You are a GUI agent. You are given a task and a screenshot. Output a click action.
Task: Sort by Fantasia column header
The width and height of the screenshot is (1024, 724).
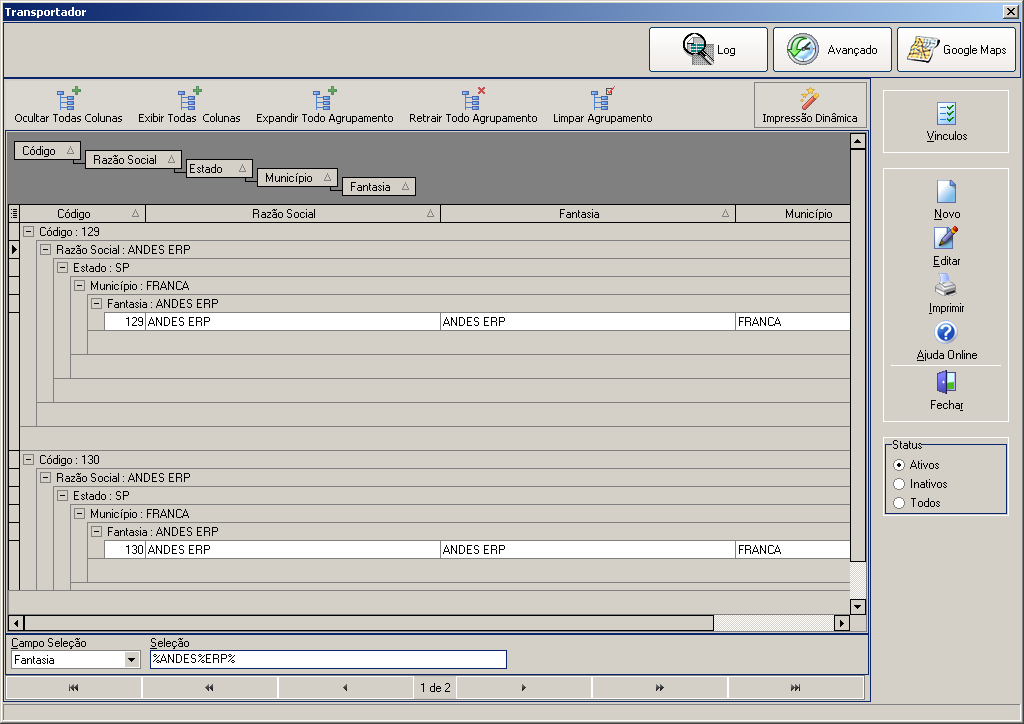588,213
